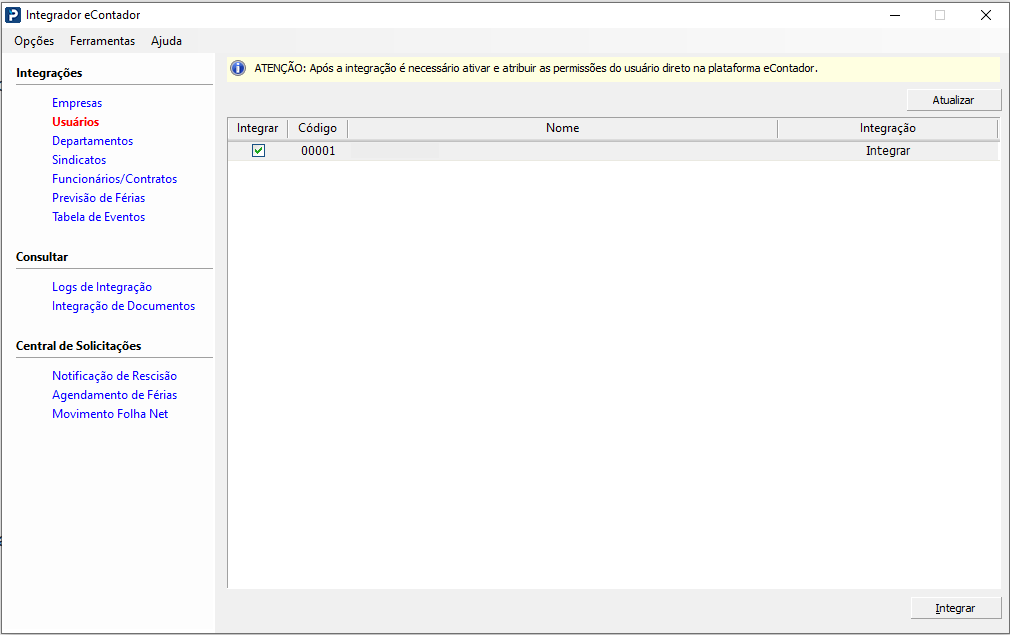Open Notificação de Rescisão requests
1010x636 pixels.
pyautogui.click(x=114, y=376)
